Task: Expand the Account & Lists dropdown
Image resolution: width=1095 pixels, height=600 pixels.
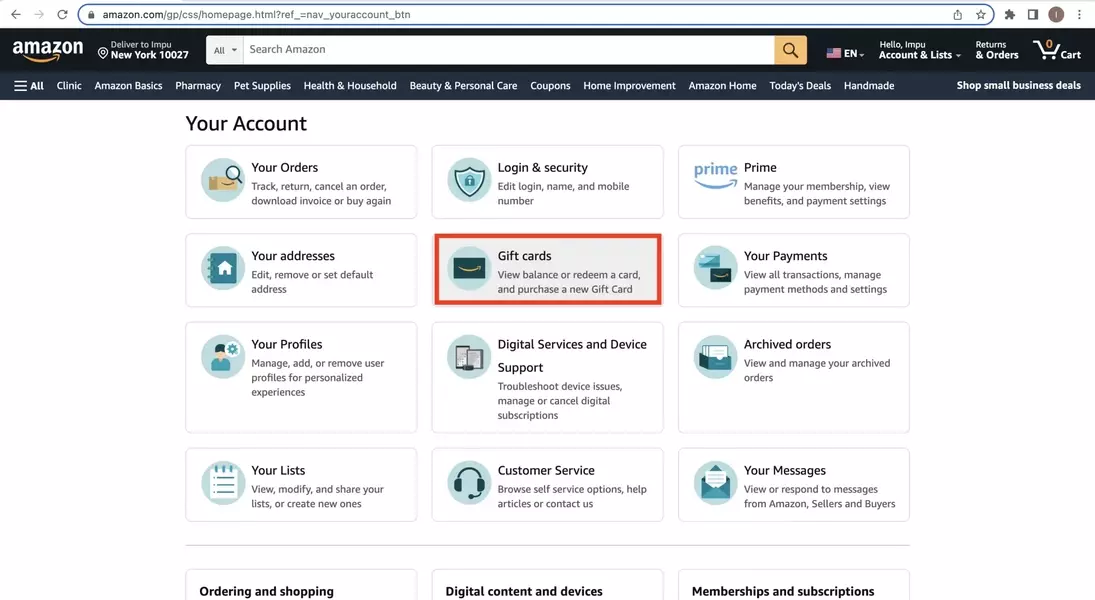Action: (x=920, y=50)
